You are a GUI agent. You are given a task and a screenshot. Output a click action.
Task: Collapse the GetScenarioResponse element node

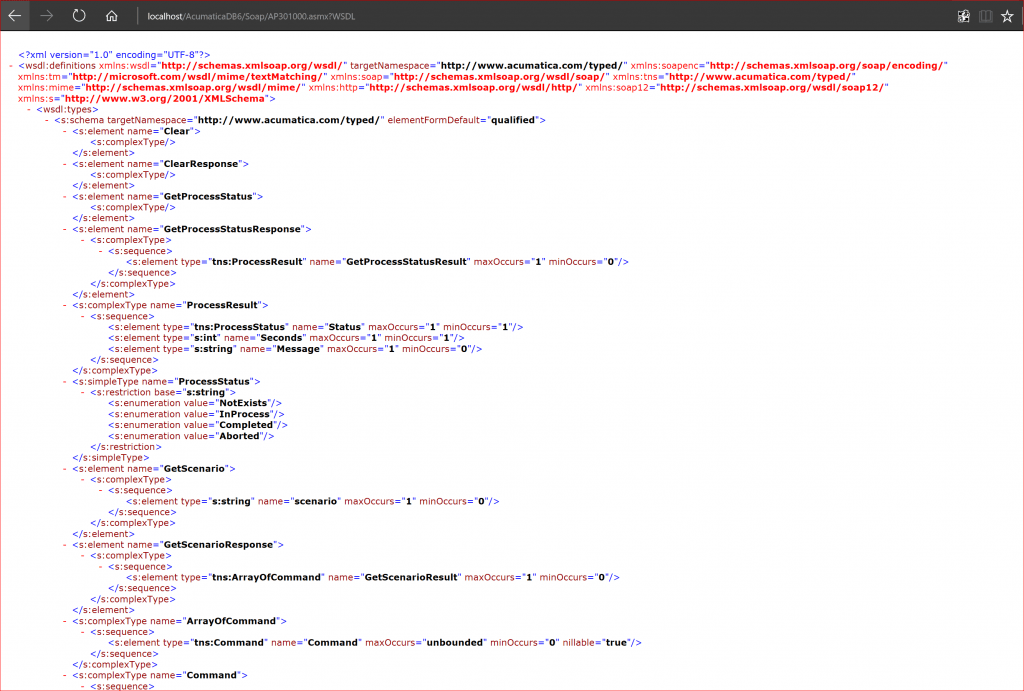coord(65,545)
